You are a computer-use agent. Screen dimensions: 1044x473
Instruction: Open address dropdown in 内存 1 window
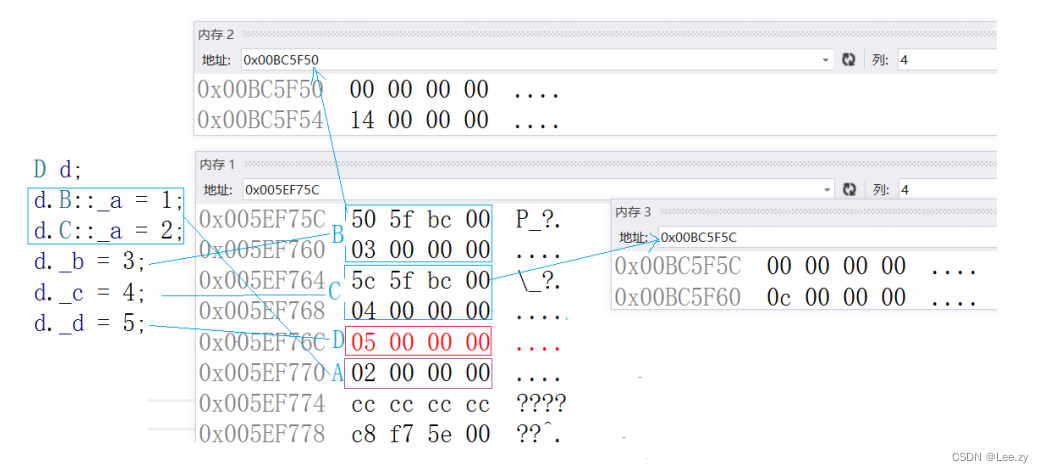(828, 190)
